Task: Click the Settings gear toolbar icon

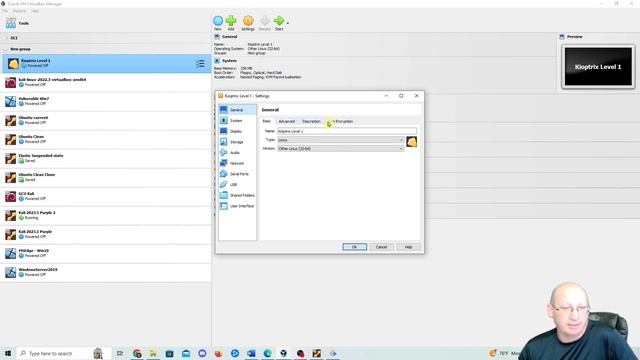Action: pos(248,21)
